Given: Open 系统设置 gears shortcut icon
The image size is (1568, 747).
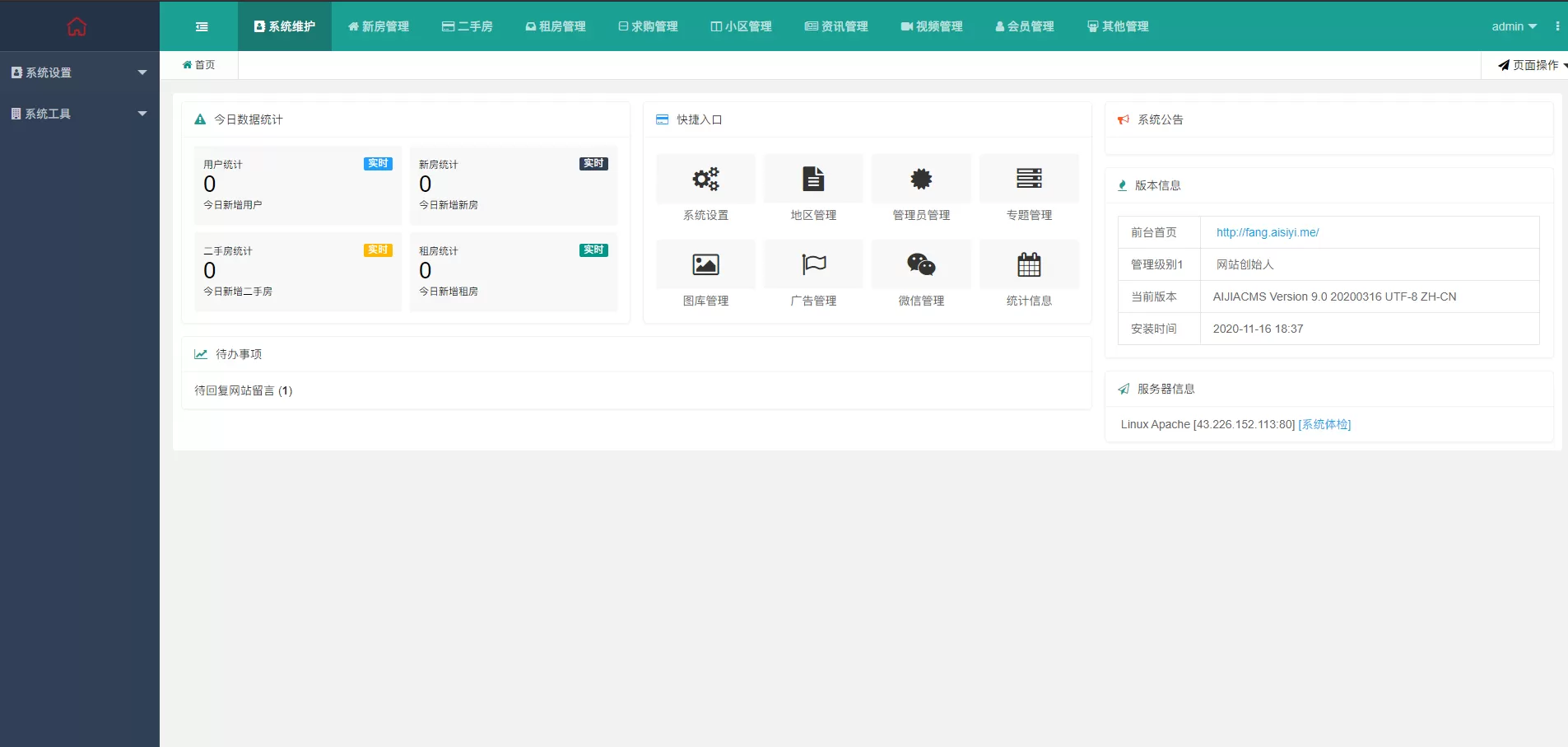Looking at the screenshot, I should pos(705,179).
